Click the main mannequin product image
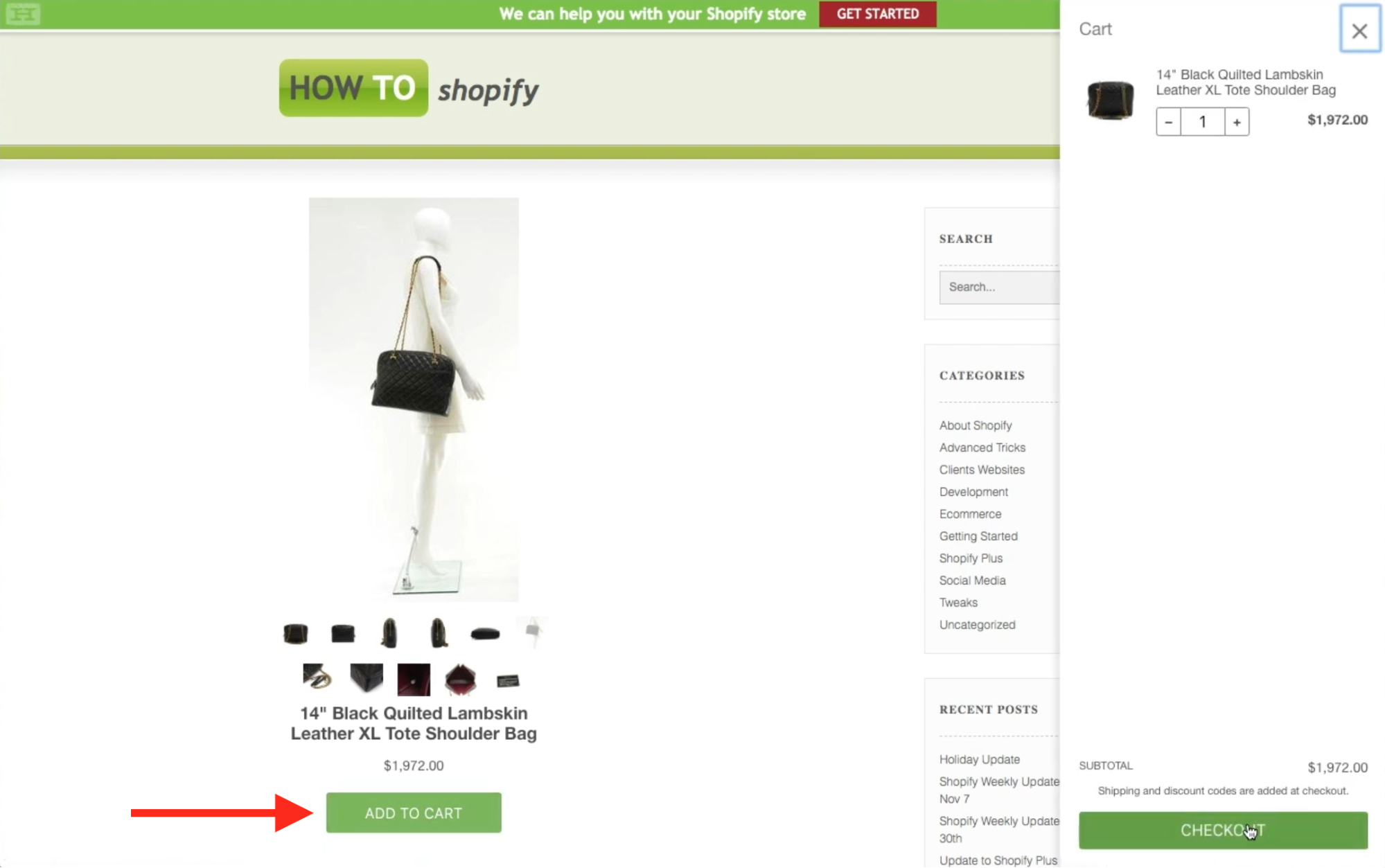 (414, 399)
